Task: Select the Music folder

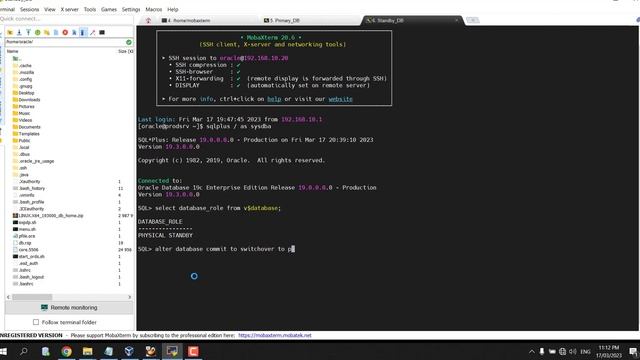Action: tap(24, 113)
